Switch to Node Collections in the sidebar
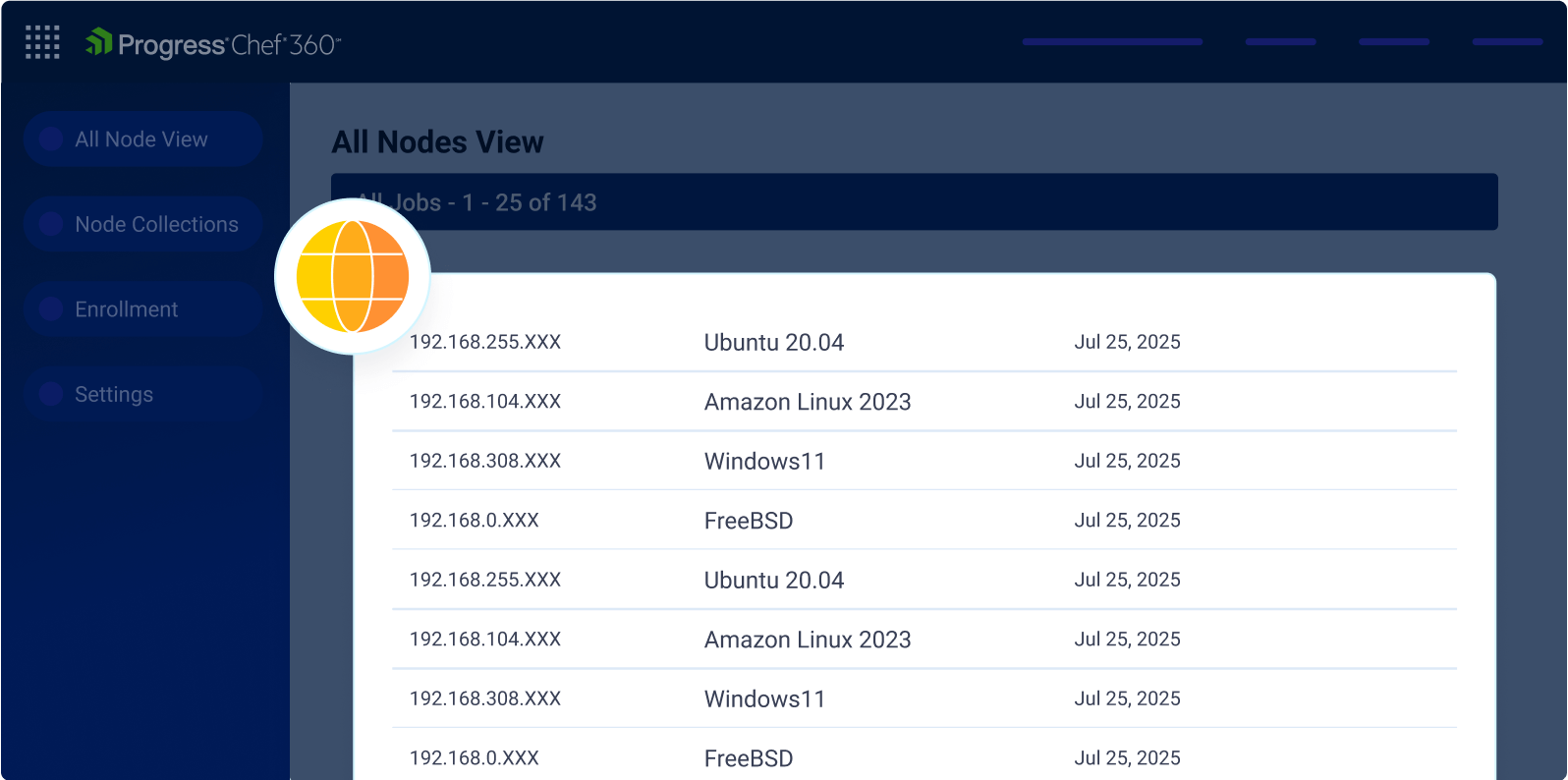Viewport: 1568px width, 780px height. click(156, 224)
